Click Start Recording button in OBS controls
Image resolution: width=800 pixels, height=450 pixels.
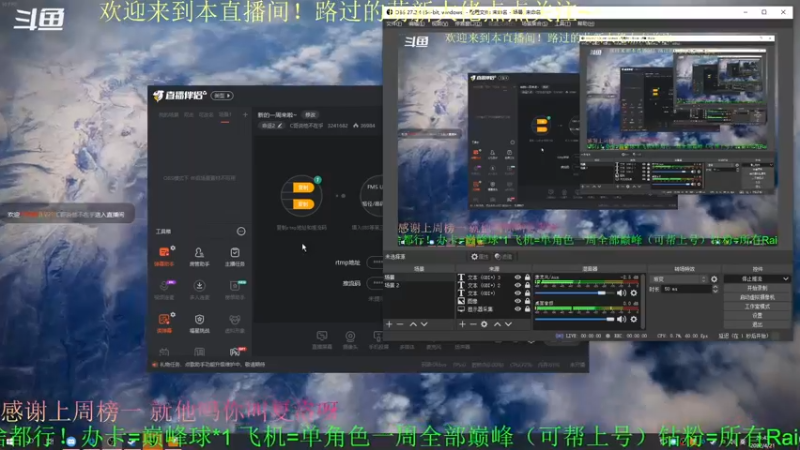click(x=757, y=288)
